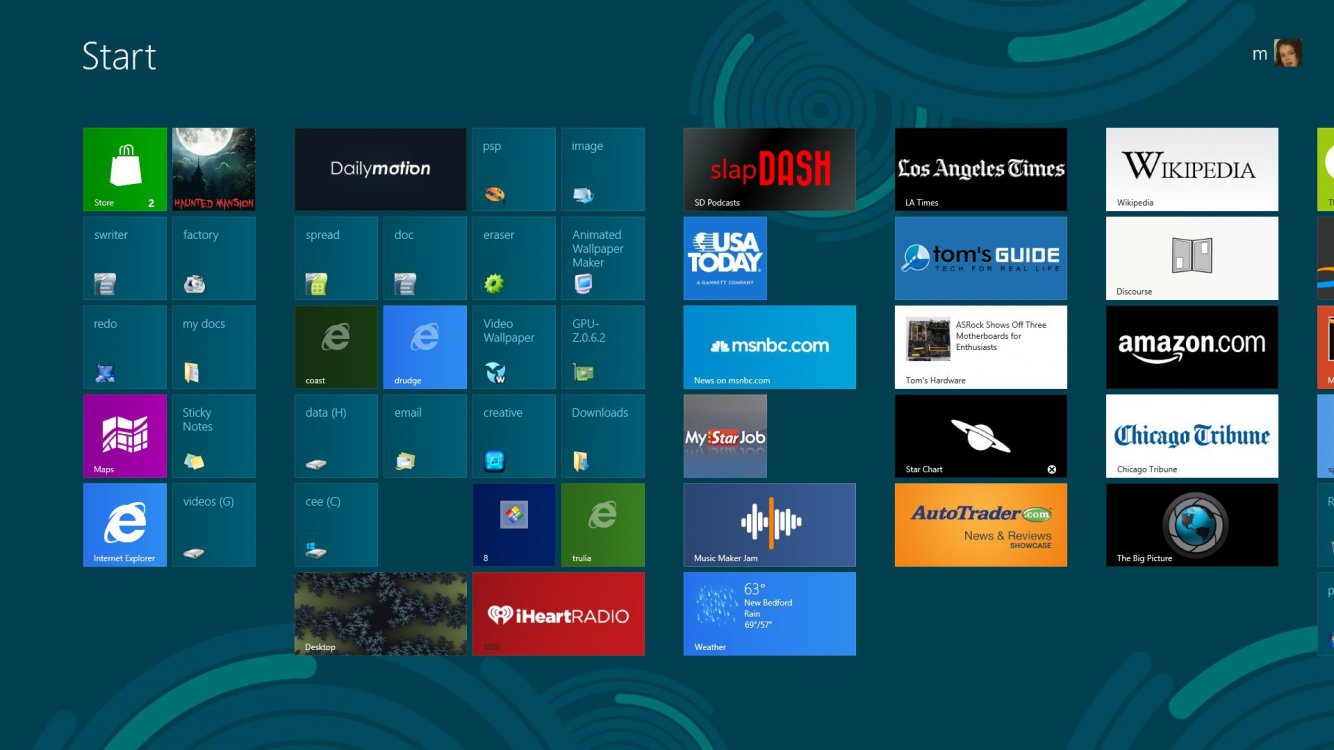The width and height of the screenshot is (1334, 750).
Task: Open the Store tile
Action: (x=125, y=169)
